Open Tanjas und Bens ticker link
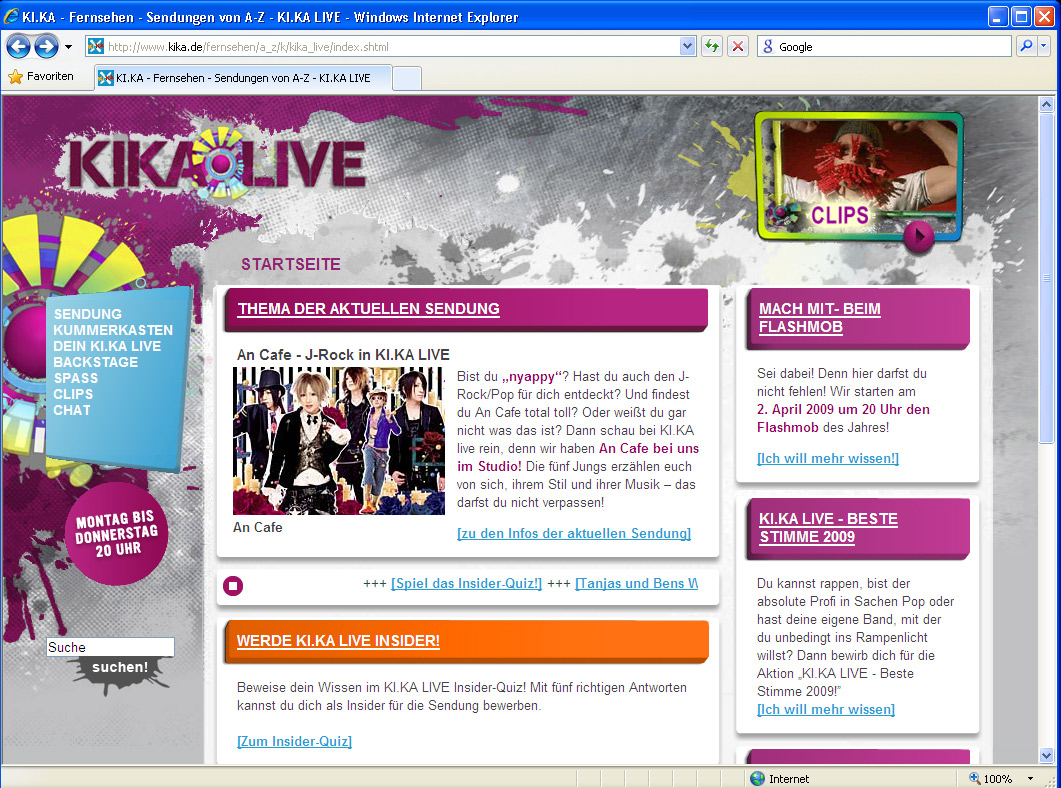Screen dimensions: 1061x788 coord(636,583)
